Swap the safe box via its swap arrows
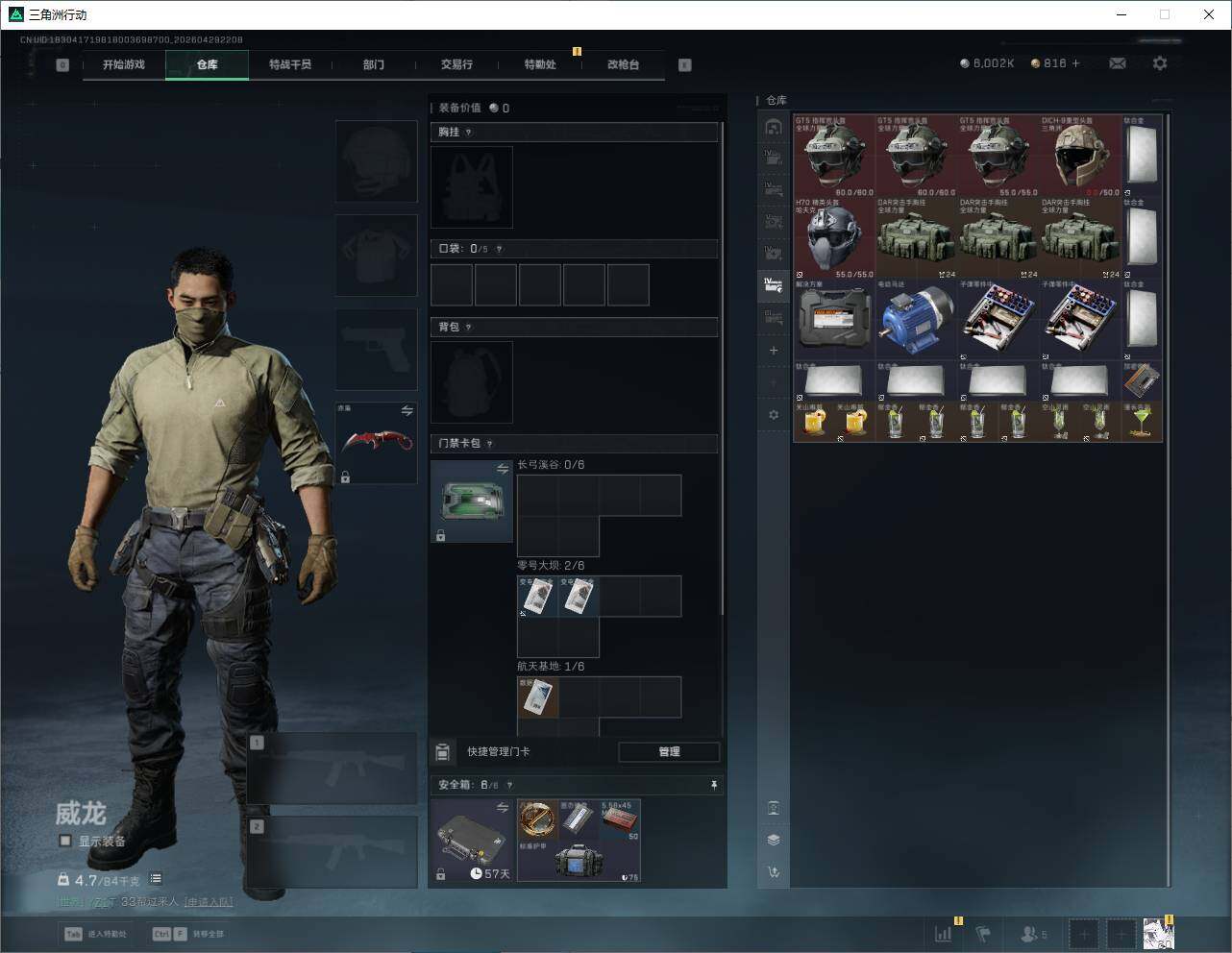This screenshot has height=953, width=1232. pos(502,808)
